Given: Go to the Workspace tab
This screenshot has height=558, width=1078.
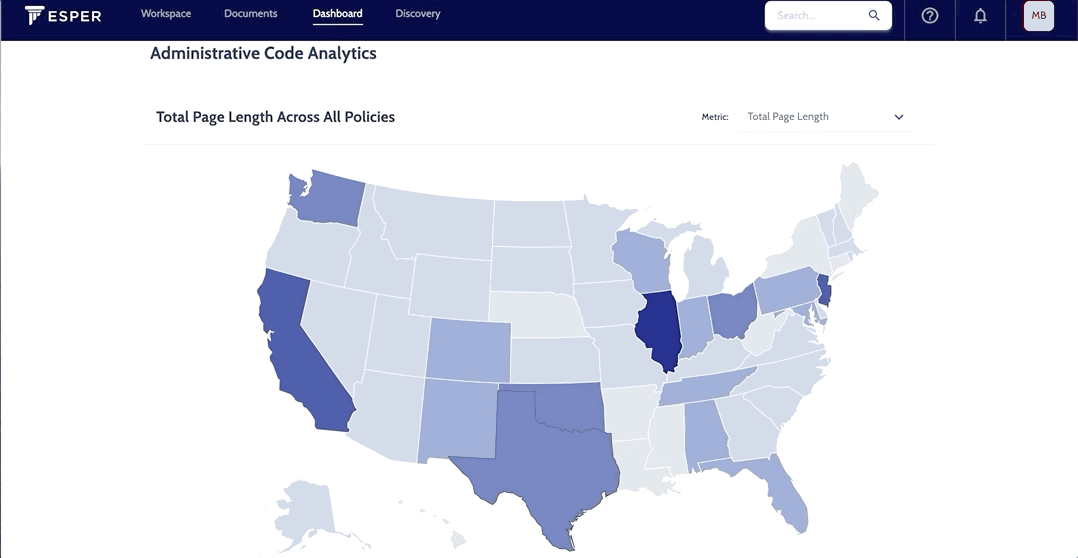Looking at the screenshot, I should [166, 14].
